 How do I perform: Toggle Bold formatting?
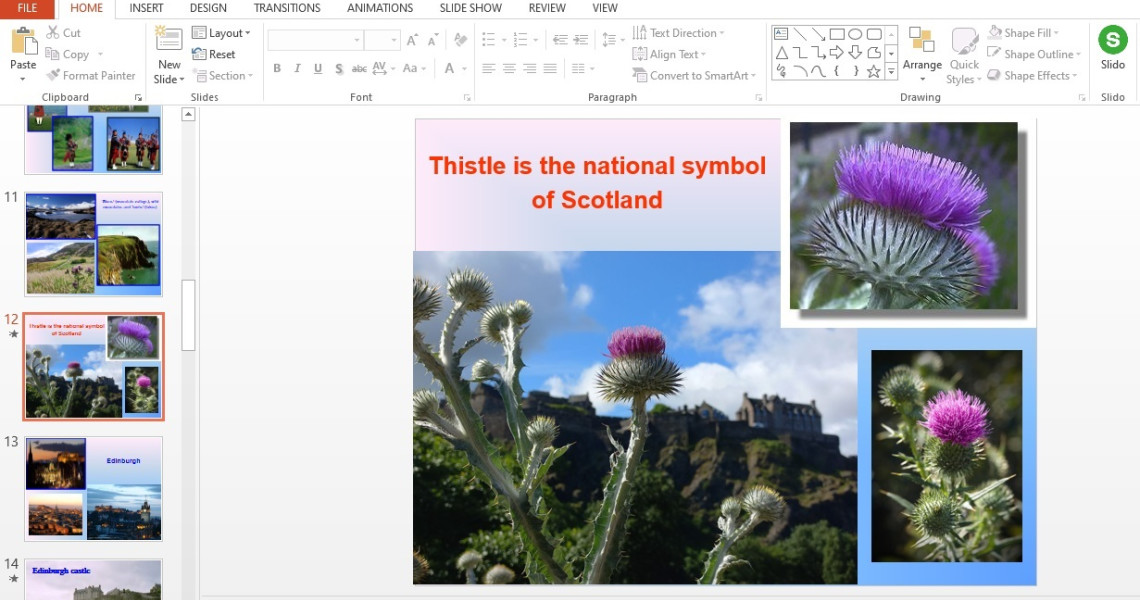click(277, 68)
